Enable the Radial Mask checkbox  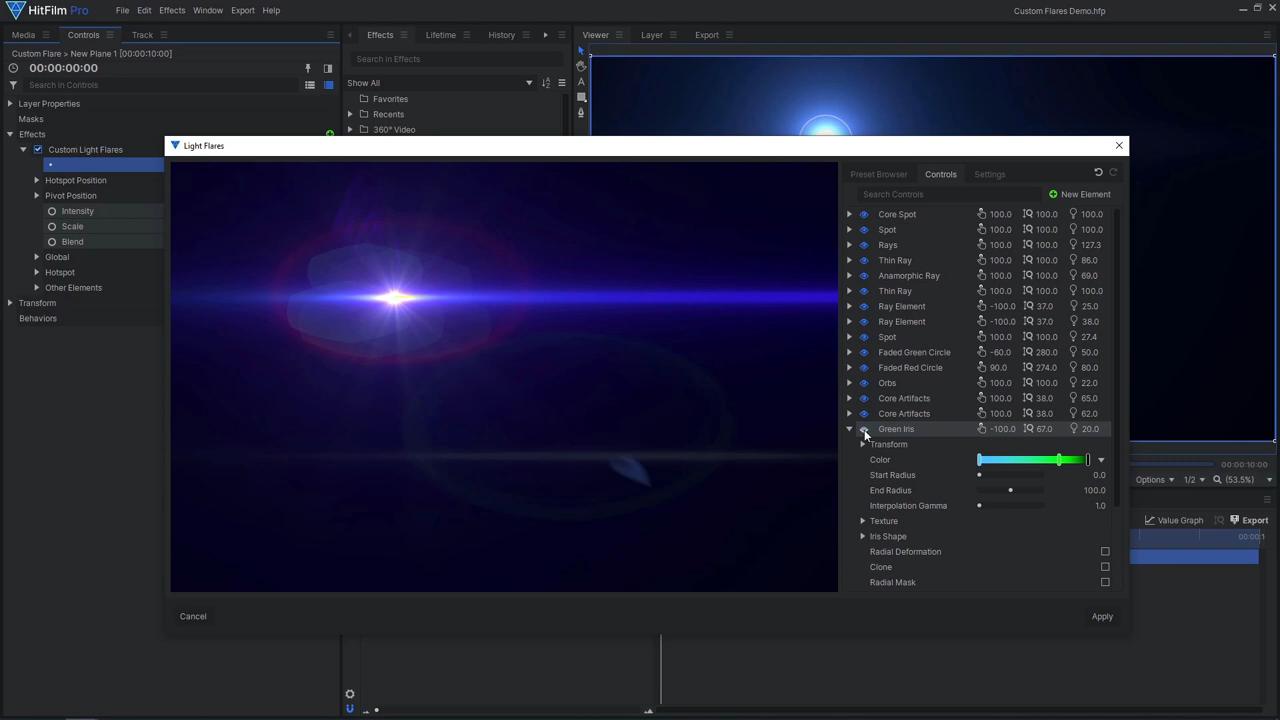click(1105, 582)
